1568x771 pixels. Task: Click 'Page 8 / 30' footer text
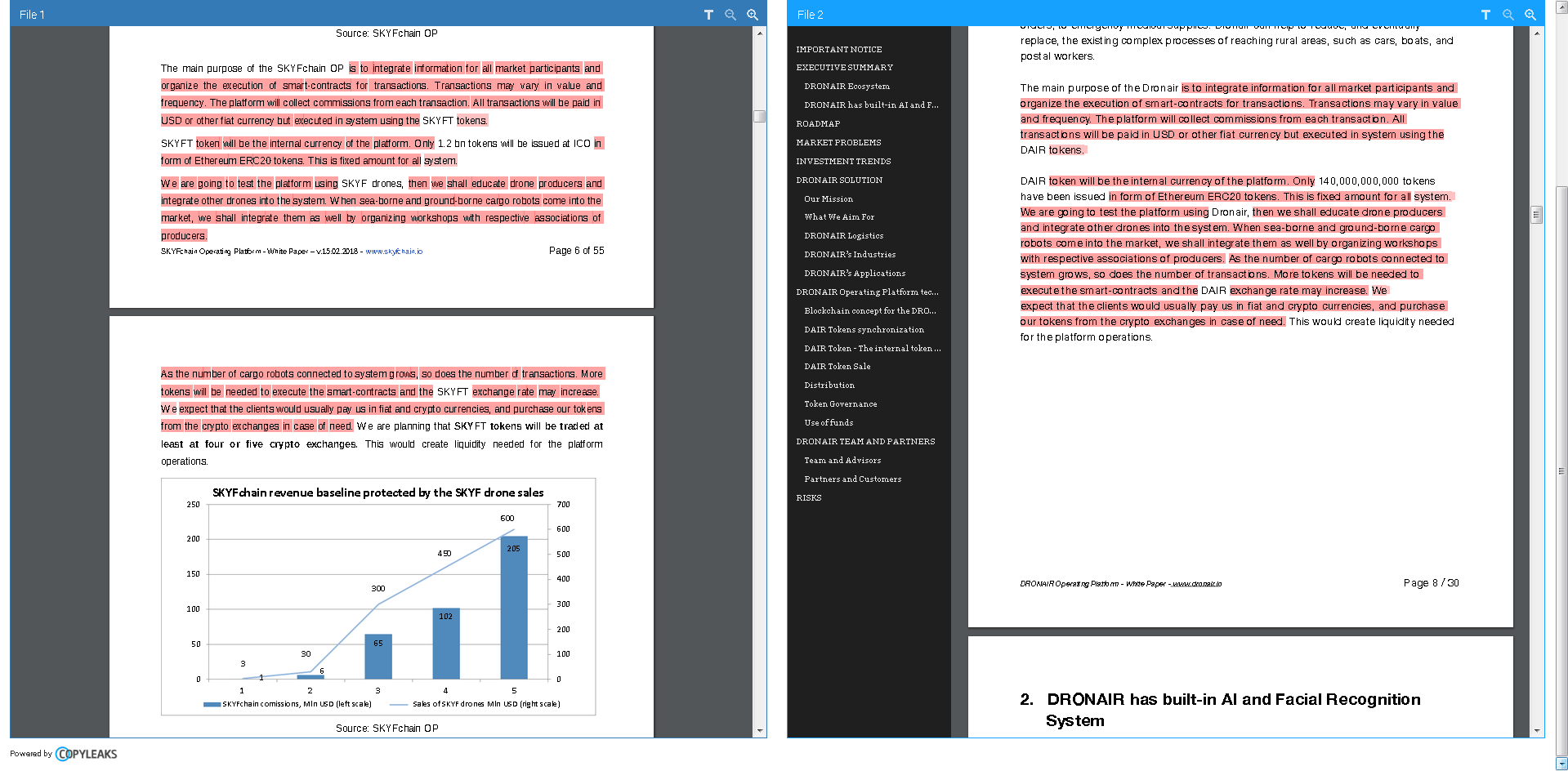pyautogui.click(x=1432, y=583)
